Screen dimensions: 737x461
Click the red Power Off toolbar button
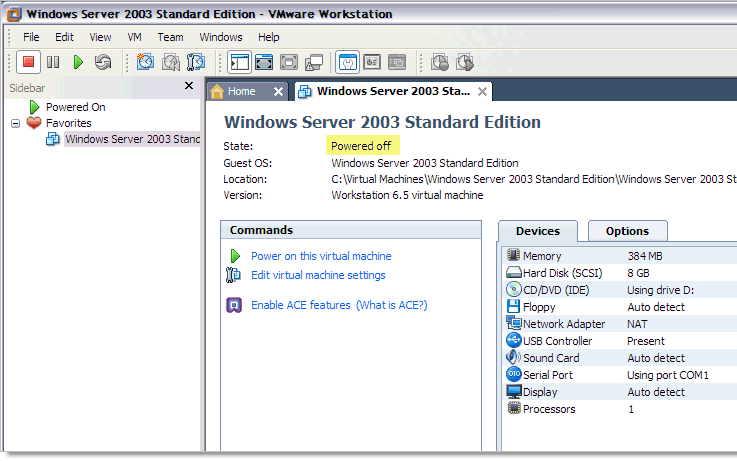[x=28, y=62]
